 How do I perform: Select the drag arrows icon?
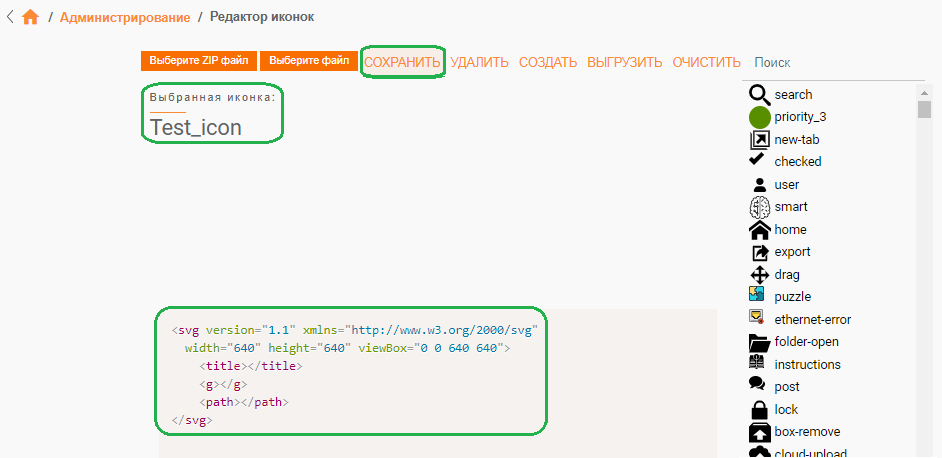click(x=760, y=275)
